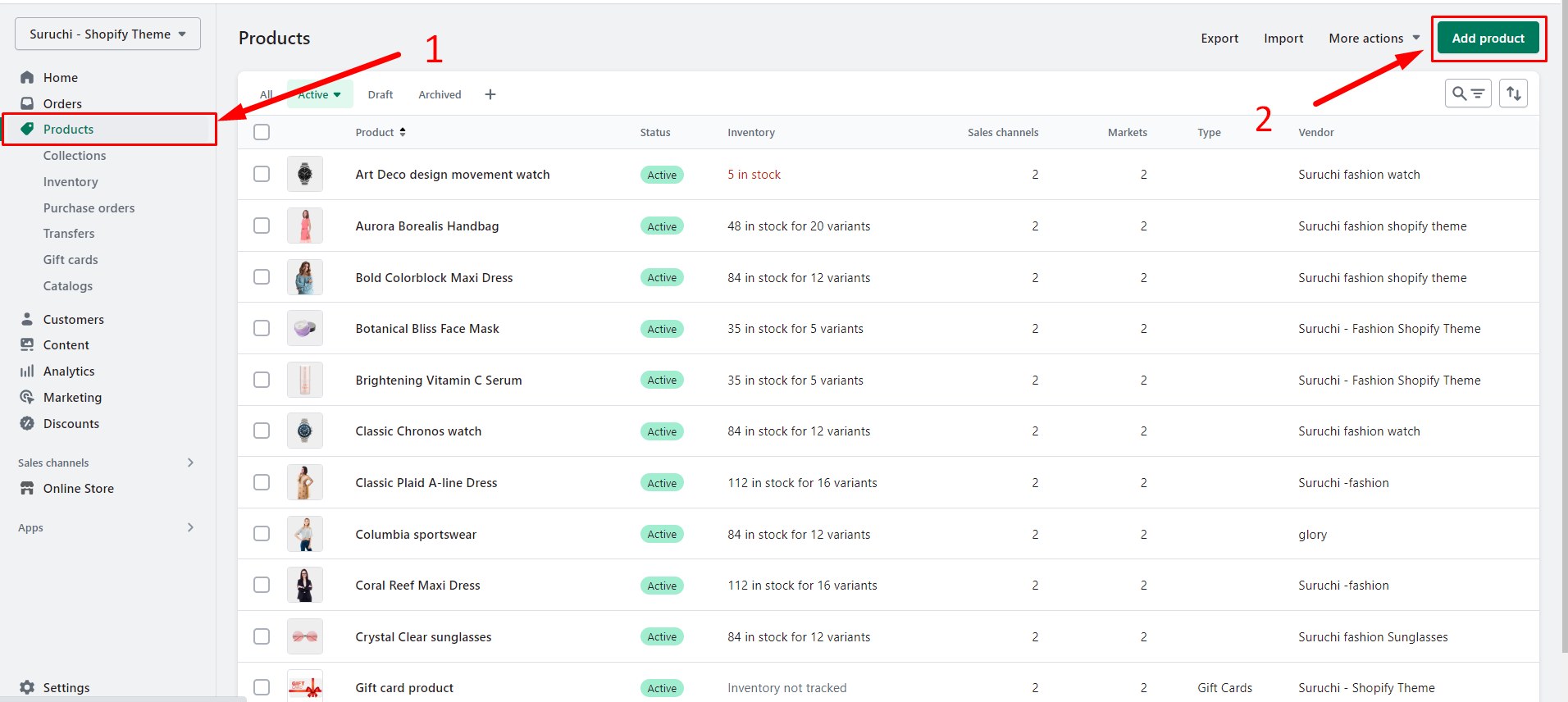Open search and filter products button

point(1468,93)
